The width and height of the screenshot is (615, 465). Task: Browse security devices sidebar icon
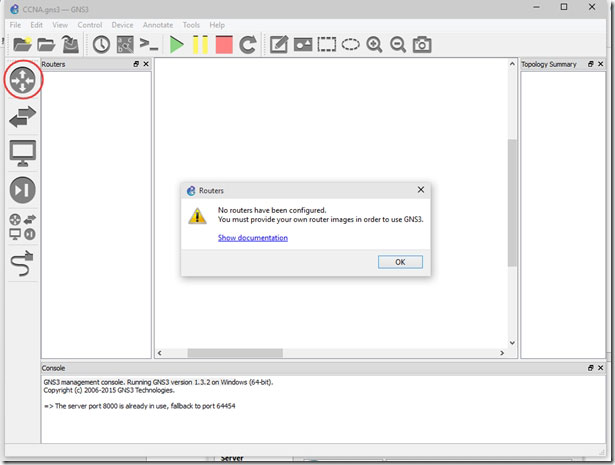[23, 190]
